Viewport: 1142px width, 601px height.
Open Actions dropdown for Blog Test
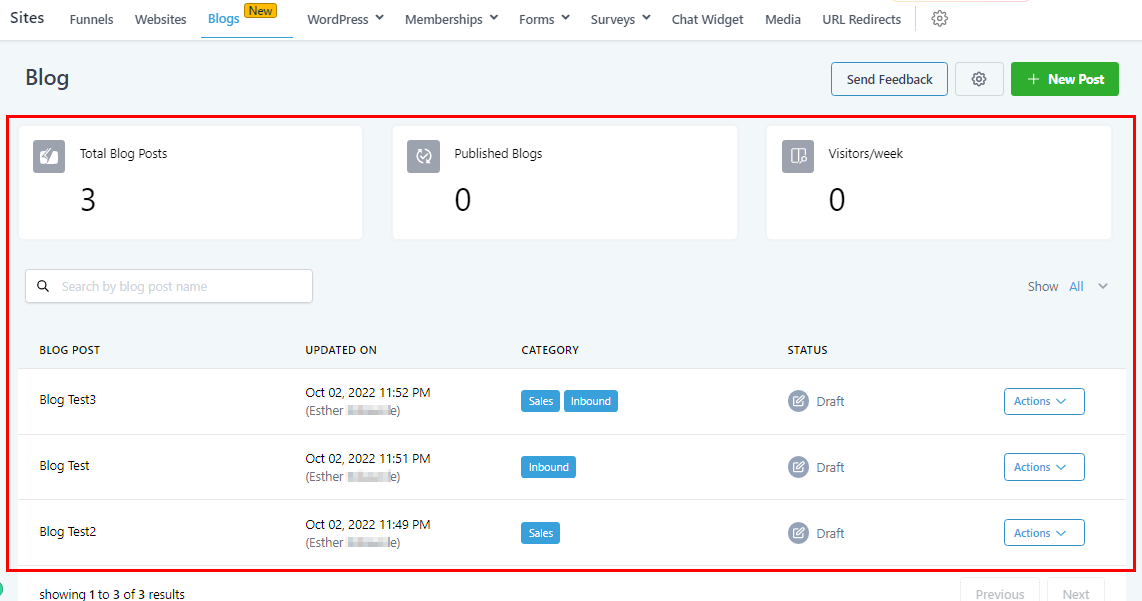coord(1043,467)
